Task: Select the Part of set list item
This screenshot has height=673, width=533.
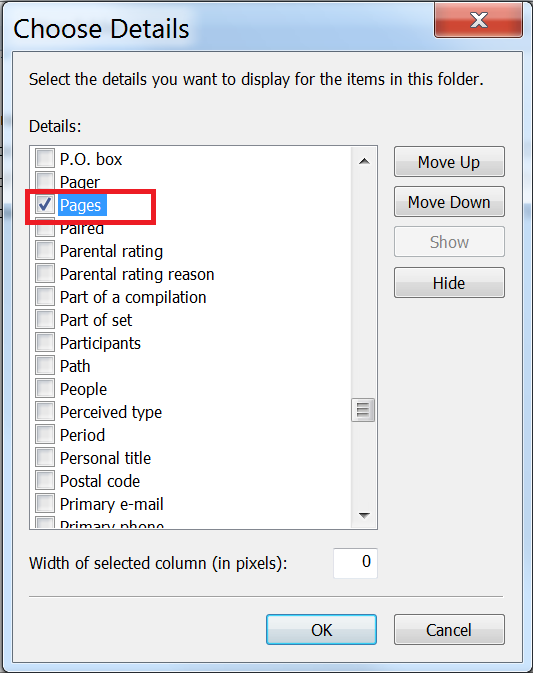Action: (x=96, y=320)
